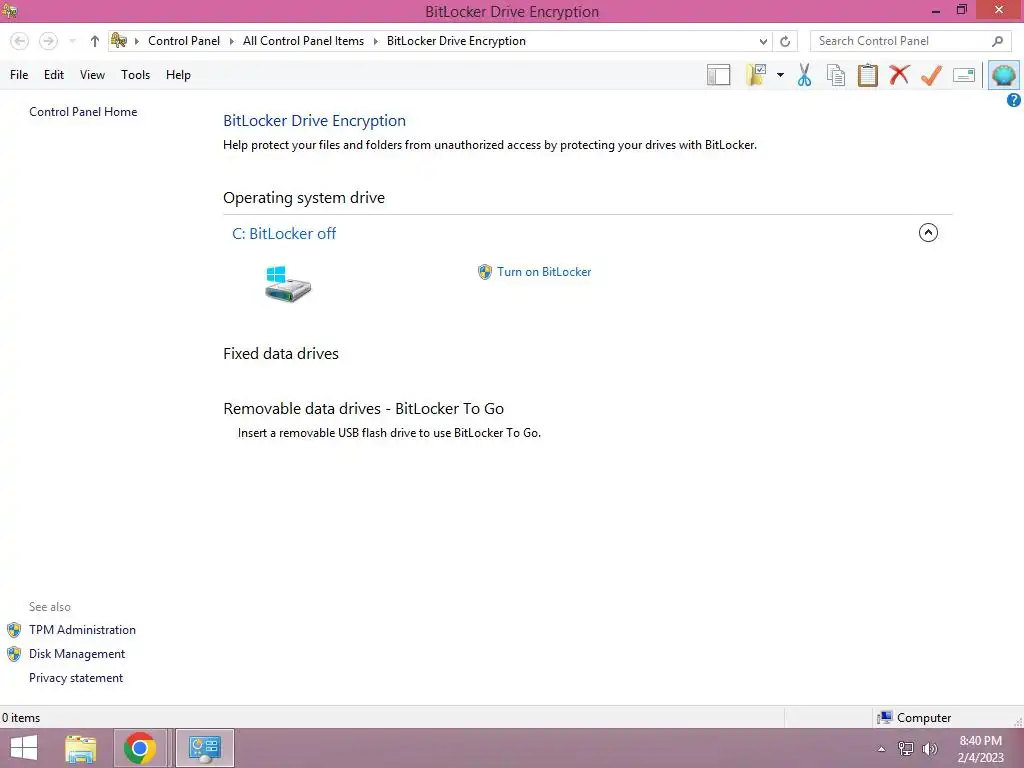Screen dimensions: 1024x768
Task: Open the Edit menu
Action: click(54, 75)
